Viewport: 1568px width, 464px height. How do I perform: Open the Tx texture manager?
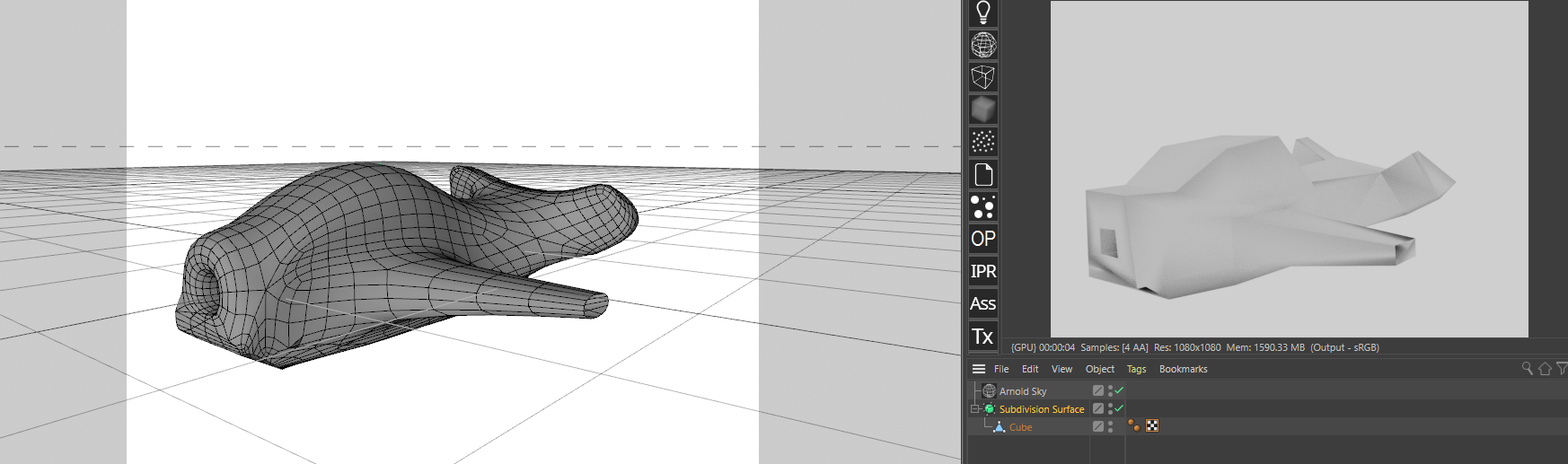pos(983,336)
